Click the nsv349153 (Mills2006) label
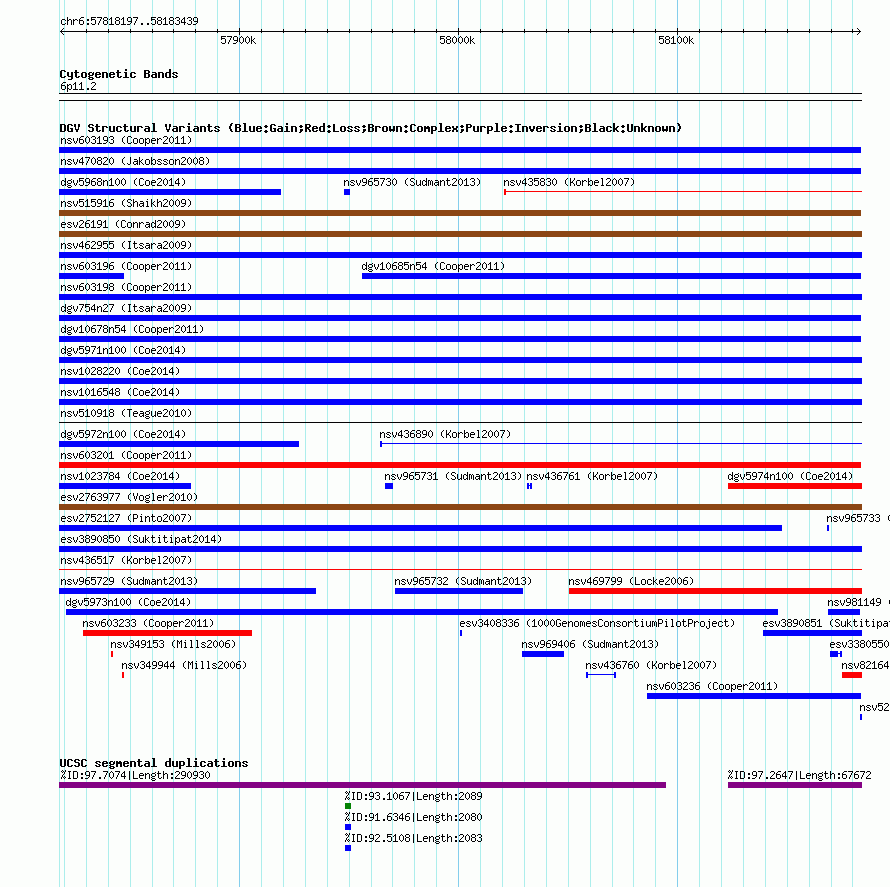The width and height of the screenshot is (890, 887). (173, 644)
